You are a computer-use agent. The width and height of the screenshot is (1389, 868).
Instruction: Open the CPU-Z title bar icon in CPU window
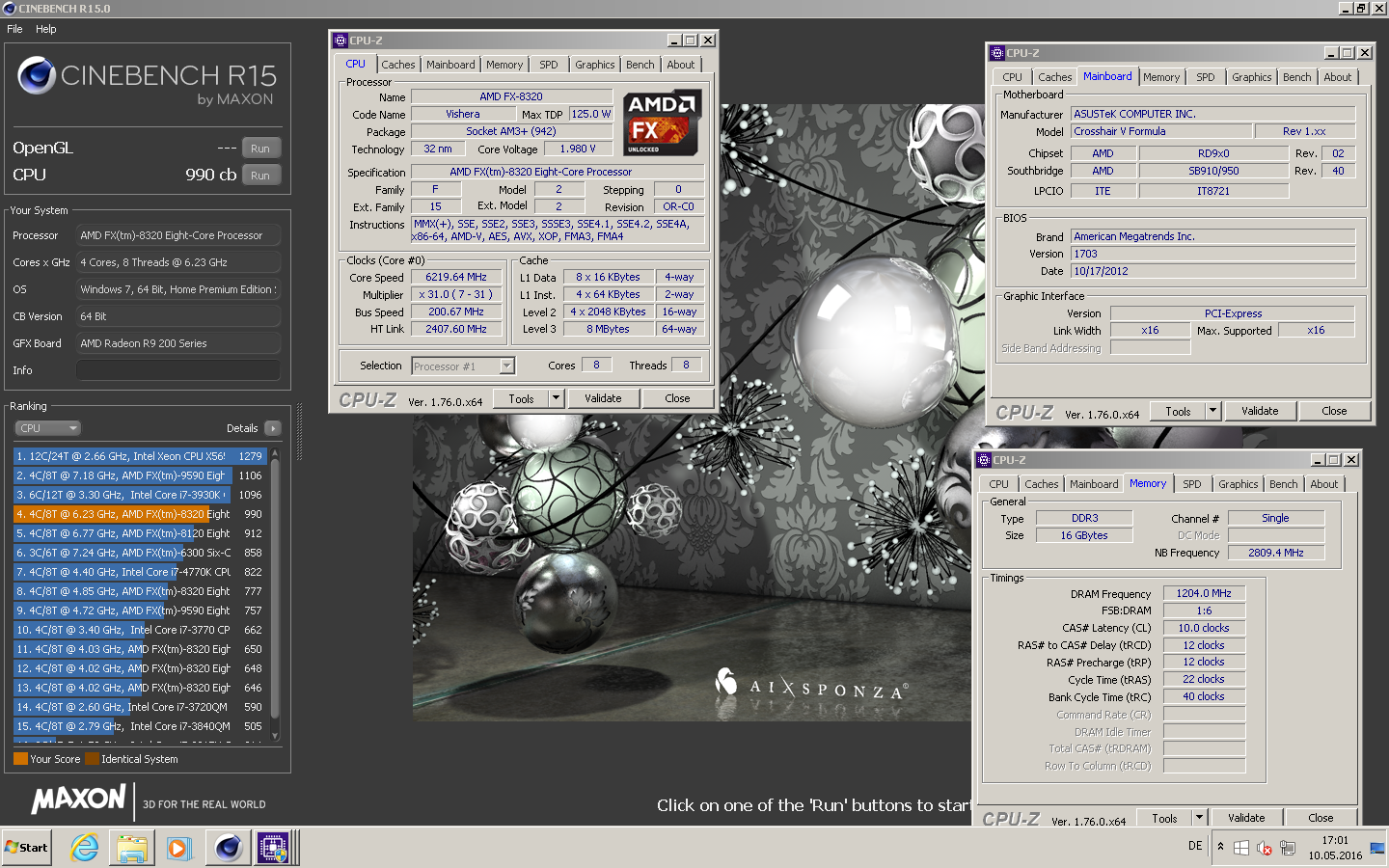(340, 41)
